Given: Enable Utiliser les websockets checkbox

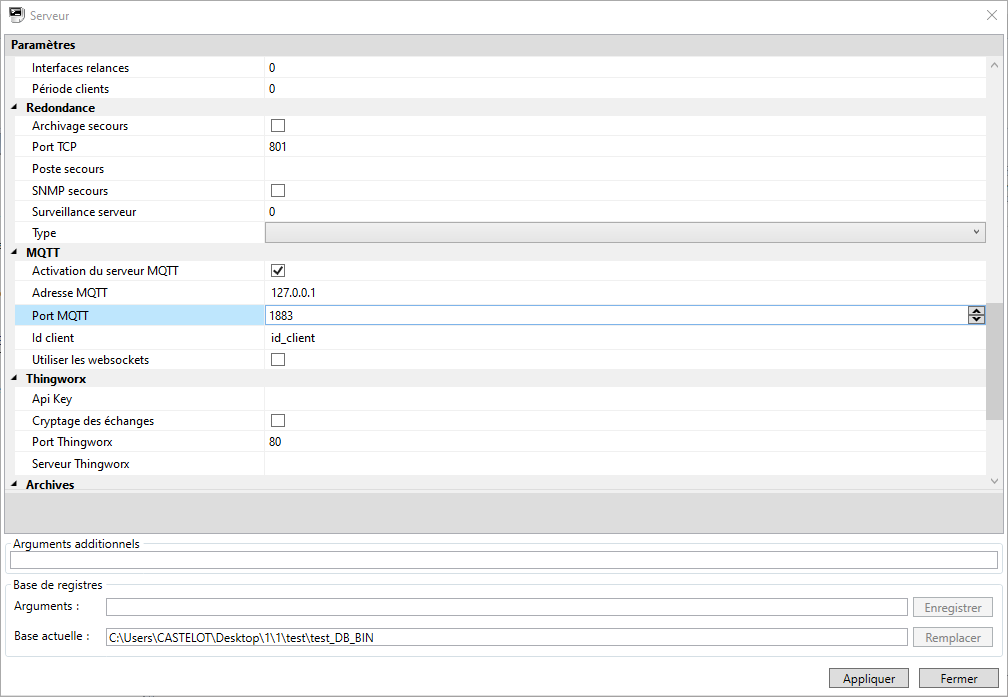Looking at the screenshot, I should (x=278, y=359).
